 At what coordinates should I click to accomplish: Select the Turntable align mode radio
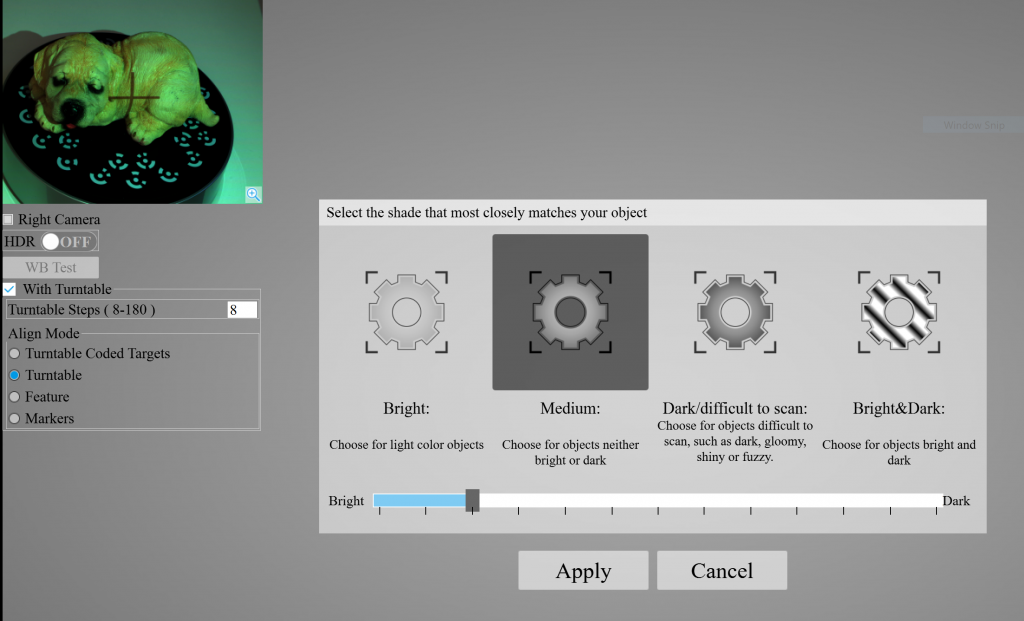[14, 375]
